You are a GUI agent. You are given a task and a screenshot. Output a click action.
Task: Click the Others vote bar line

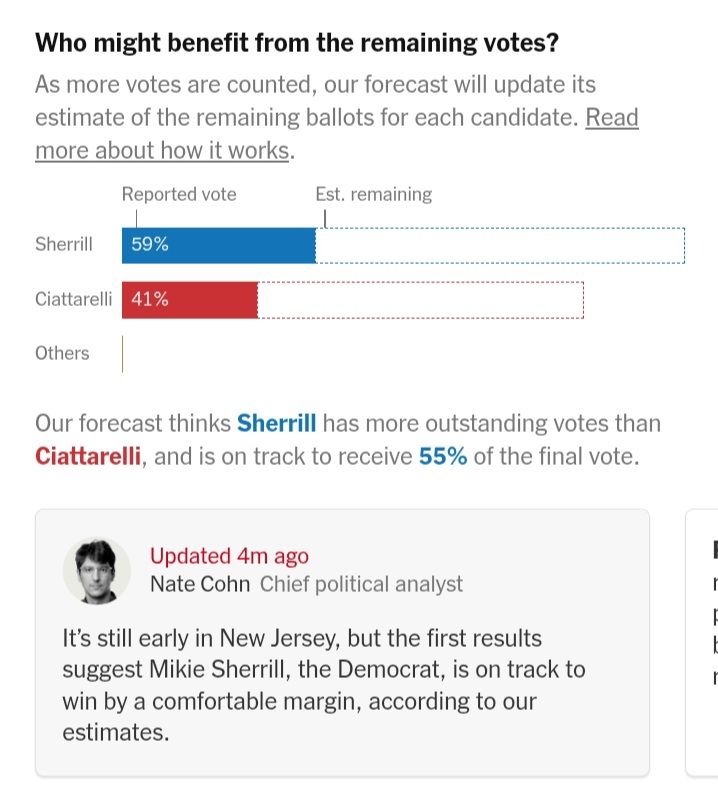point(123,353)
